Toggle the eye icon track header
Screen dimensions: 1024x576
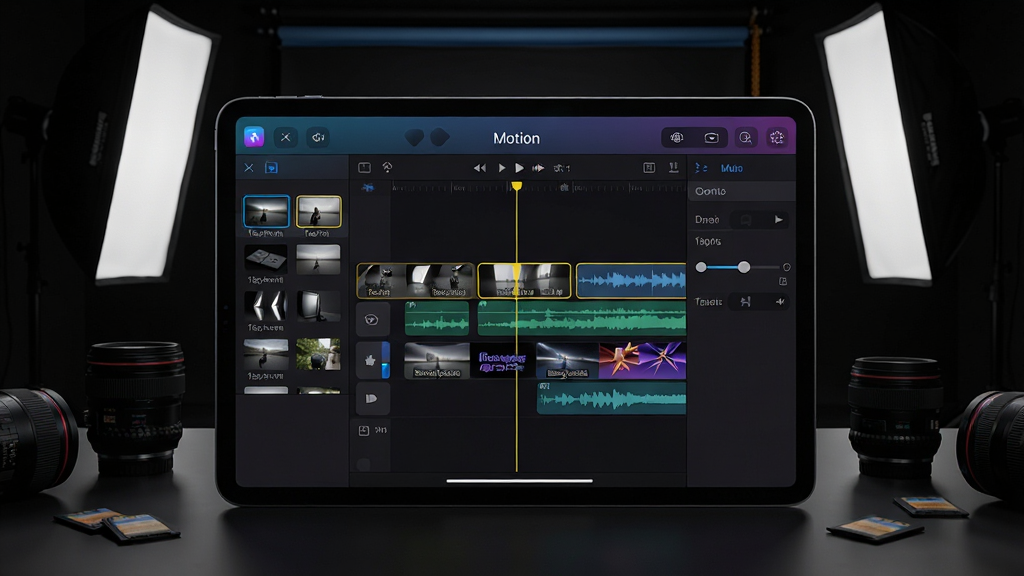click(x=372, y=319)
